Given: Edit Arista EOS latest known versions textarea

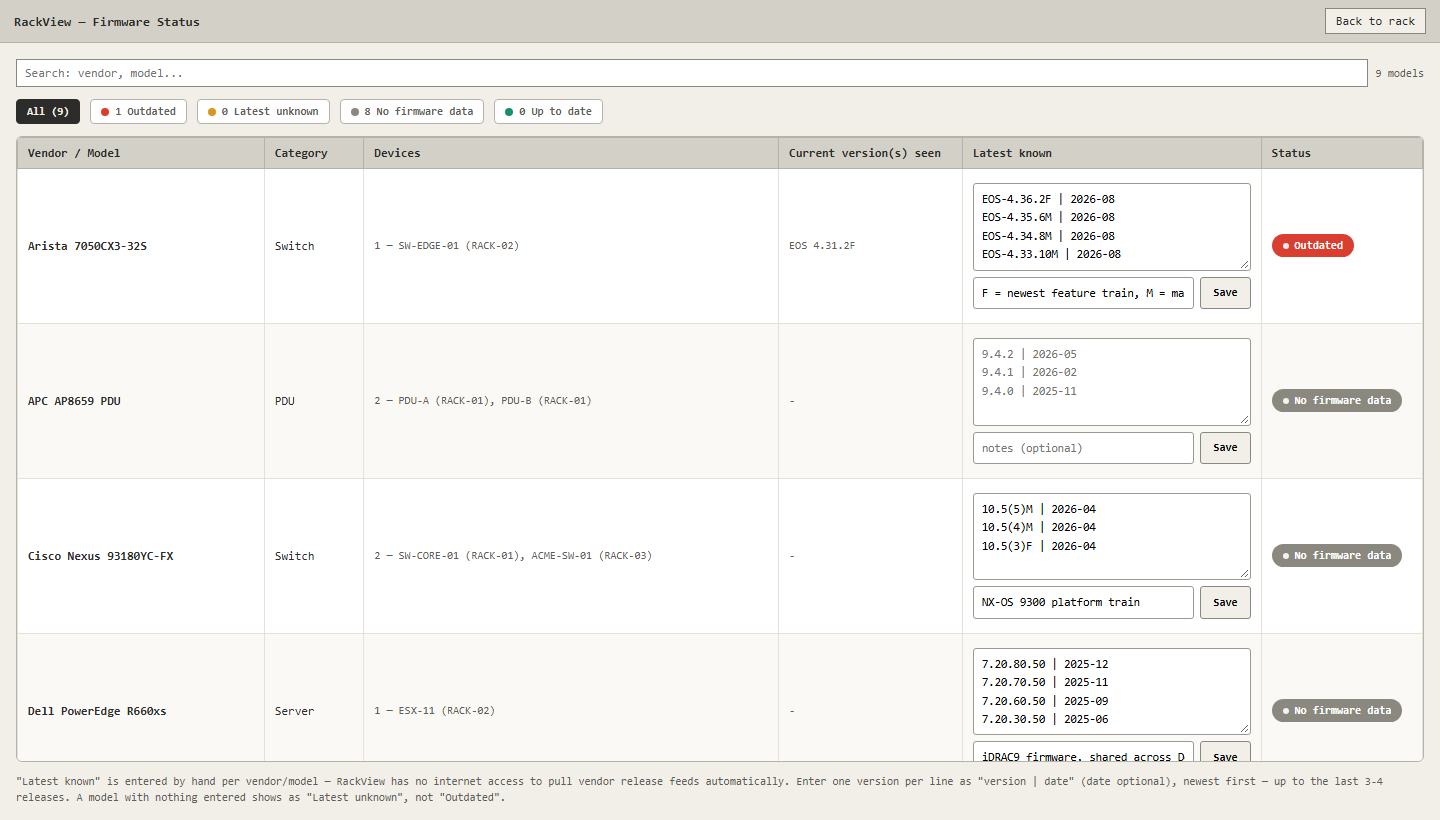Looking at the screenshot, I should tap(1112, 226).
